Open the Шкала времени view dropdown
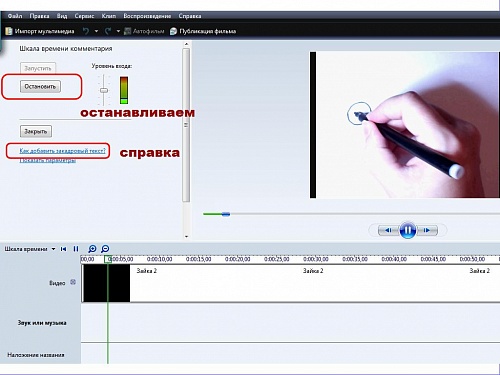Viewport: 500px width, 375px height. 53,249
